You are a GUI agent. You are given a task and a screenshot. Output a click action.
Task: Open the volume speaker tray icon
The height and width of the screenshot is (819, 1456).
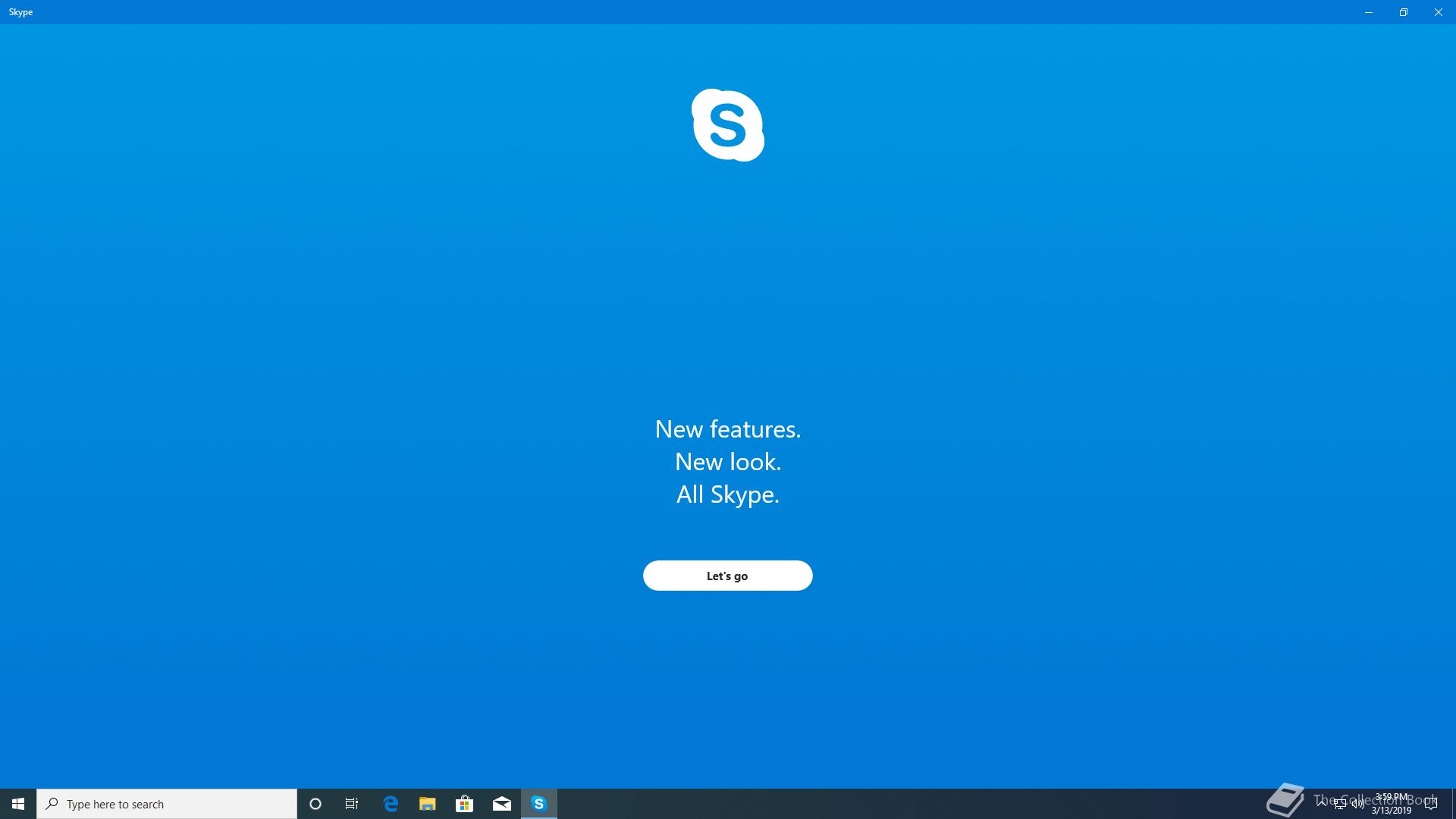click(1358, 804)
